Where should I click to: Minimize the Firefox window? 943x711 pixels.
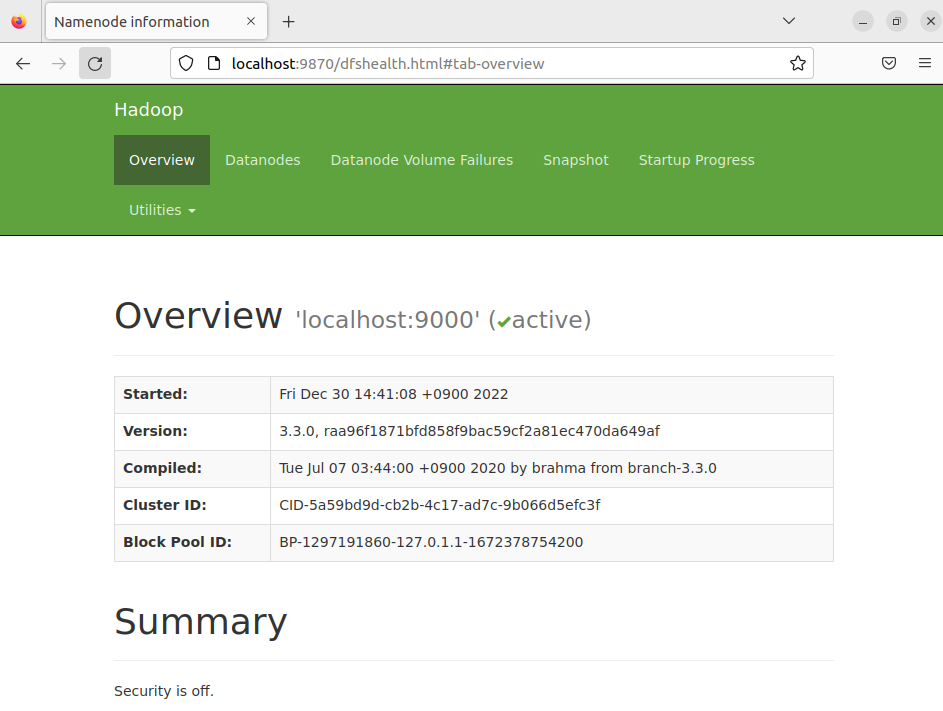[862, 22]
